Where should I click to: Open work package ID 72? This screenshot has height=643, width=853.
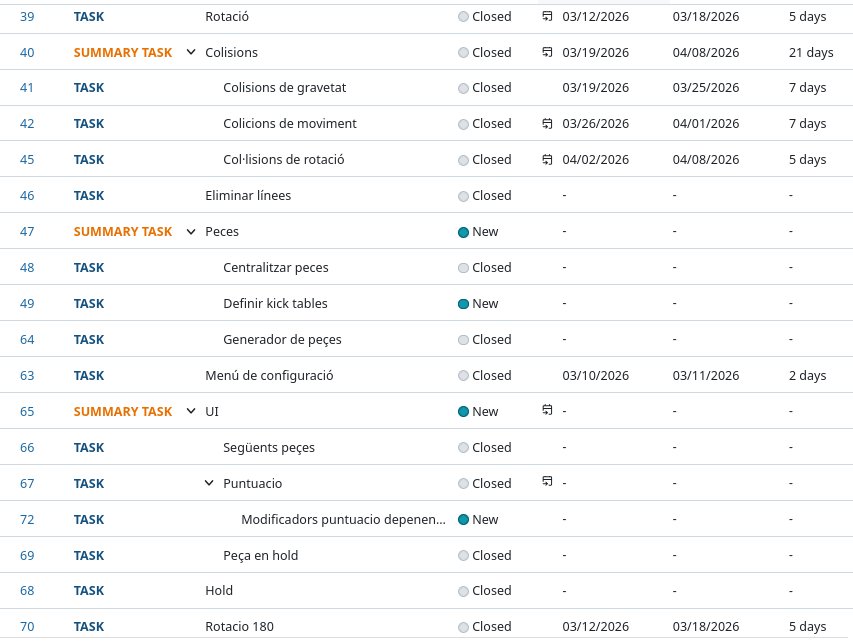(x=27, y=520)
